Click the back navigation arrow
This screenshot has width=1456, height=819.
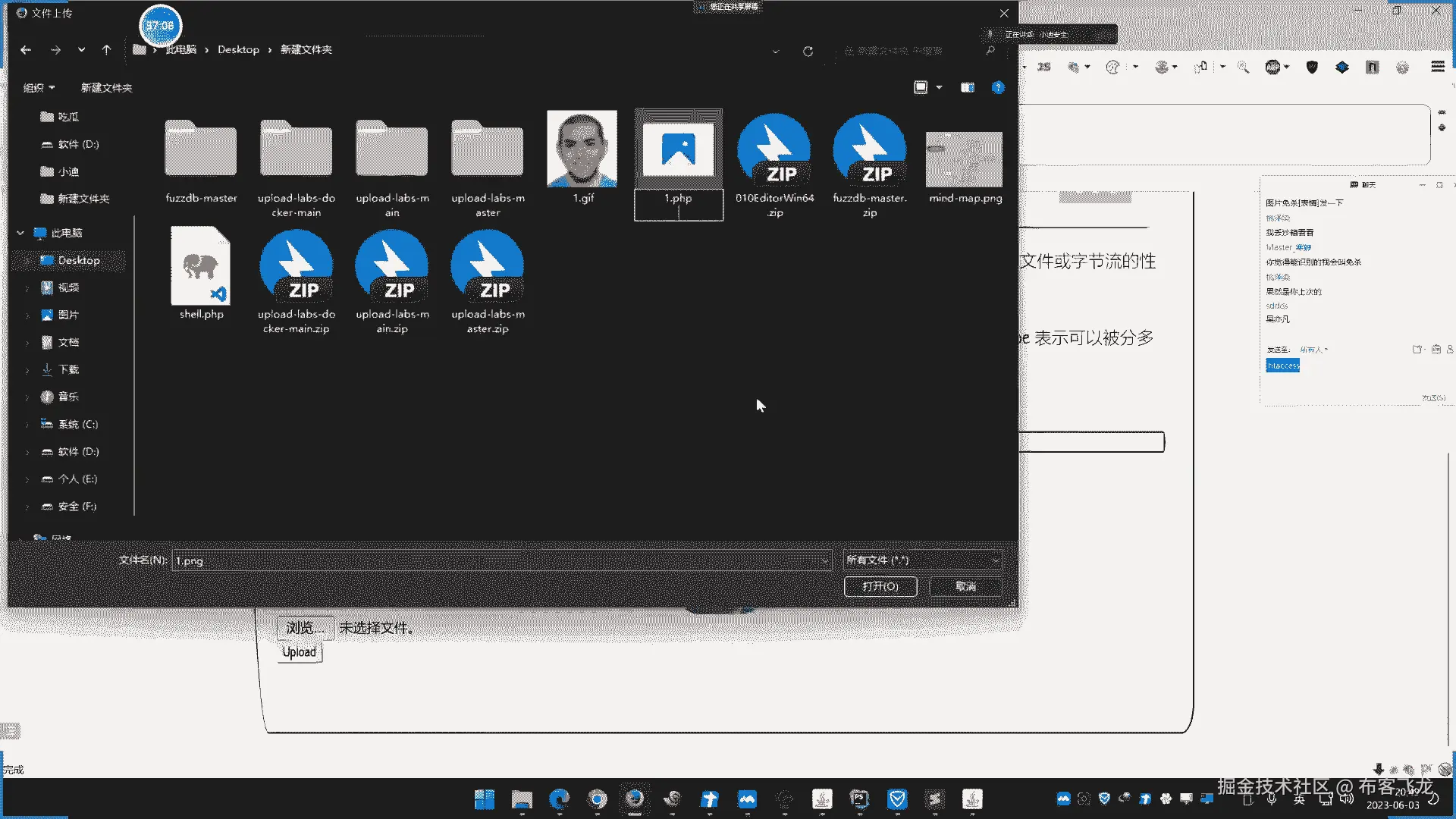[26, 50]
